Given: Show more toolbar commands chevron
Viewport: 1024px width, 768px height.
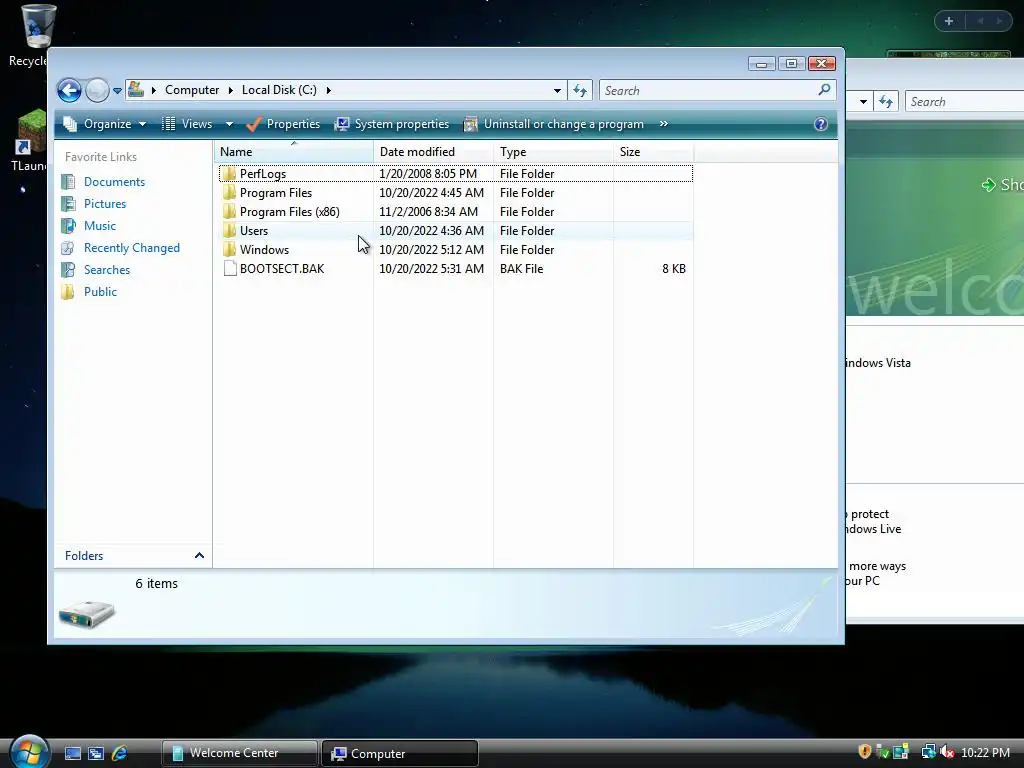Looking at the screenshot, I should (664, 123).
